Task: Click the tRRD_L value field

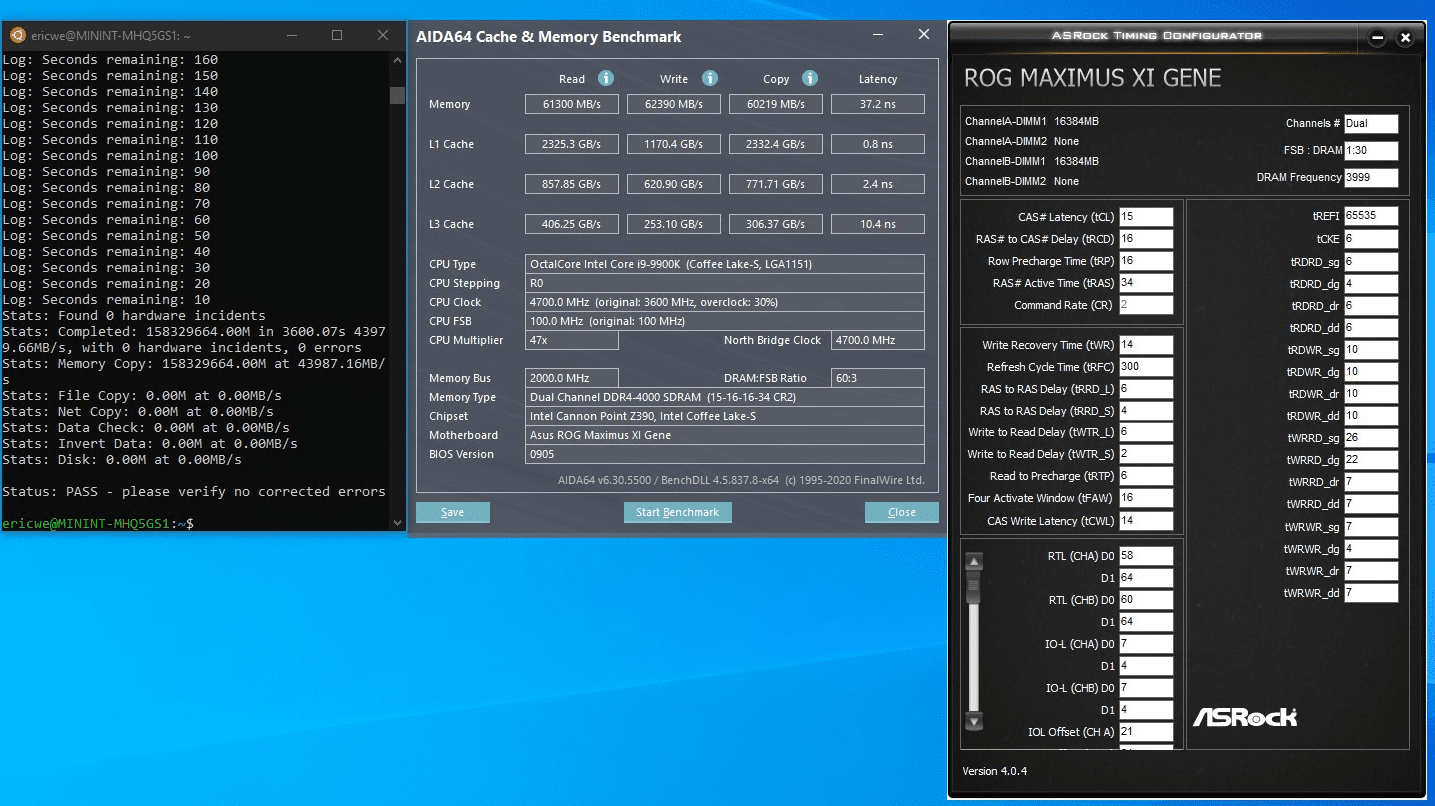Action: point(1146,389)
